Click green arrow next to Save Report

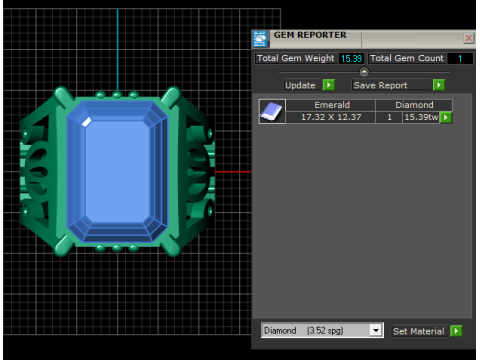[439, 85]
